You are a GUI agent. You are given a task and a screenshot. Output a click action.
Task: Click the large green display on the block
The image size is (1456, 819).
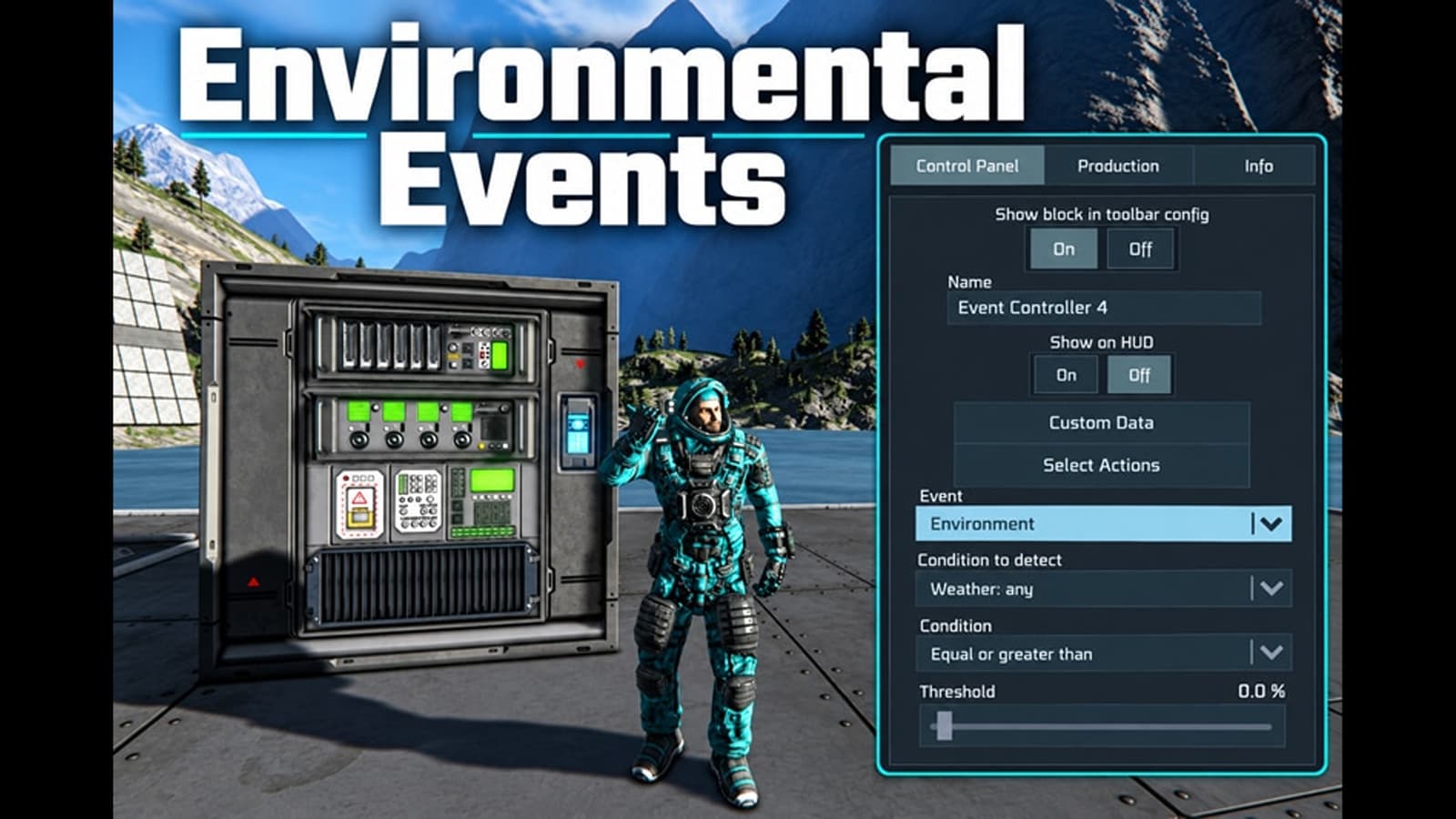pos(492,480)
